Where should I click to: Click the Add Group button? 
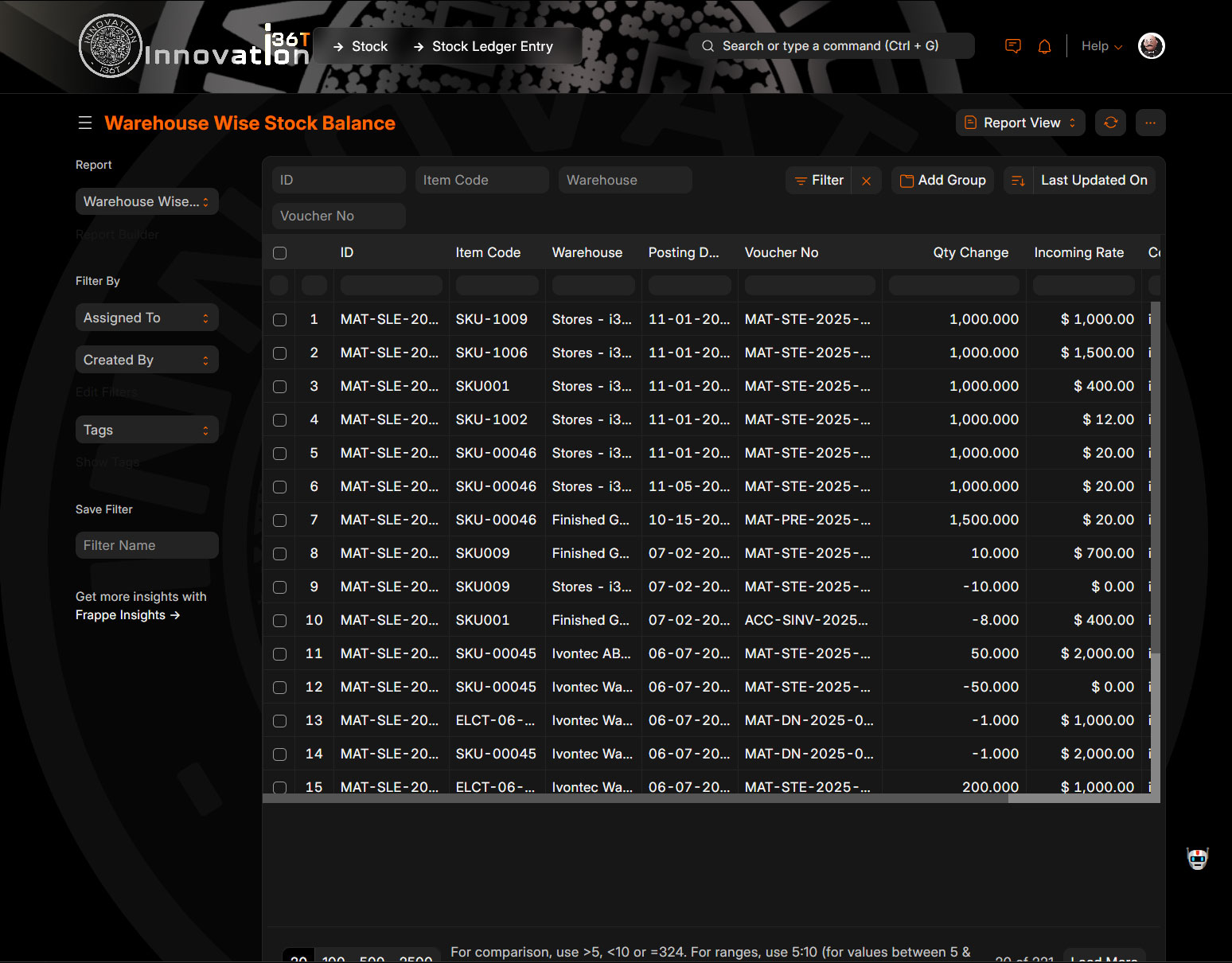[942, 181]
